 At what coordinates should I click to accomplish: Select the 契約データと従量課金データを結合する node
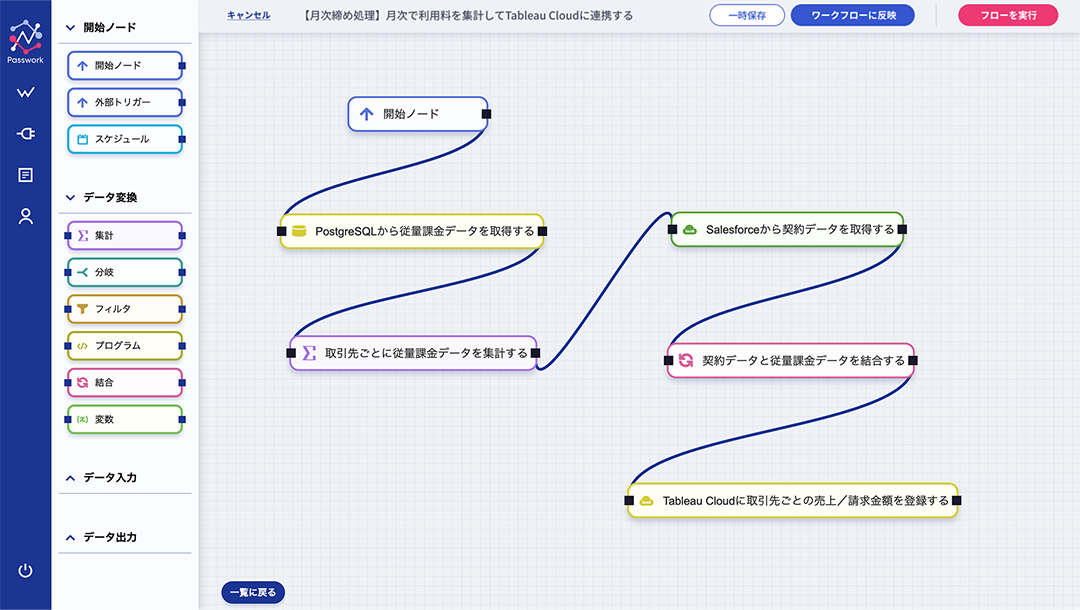(x=791, y=360)
